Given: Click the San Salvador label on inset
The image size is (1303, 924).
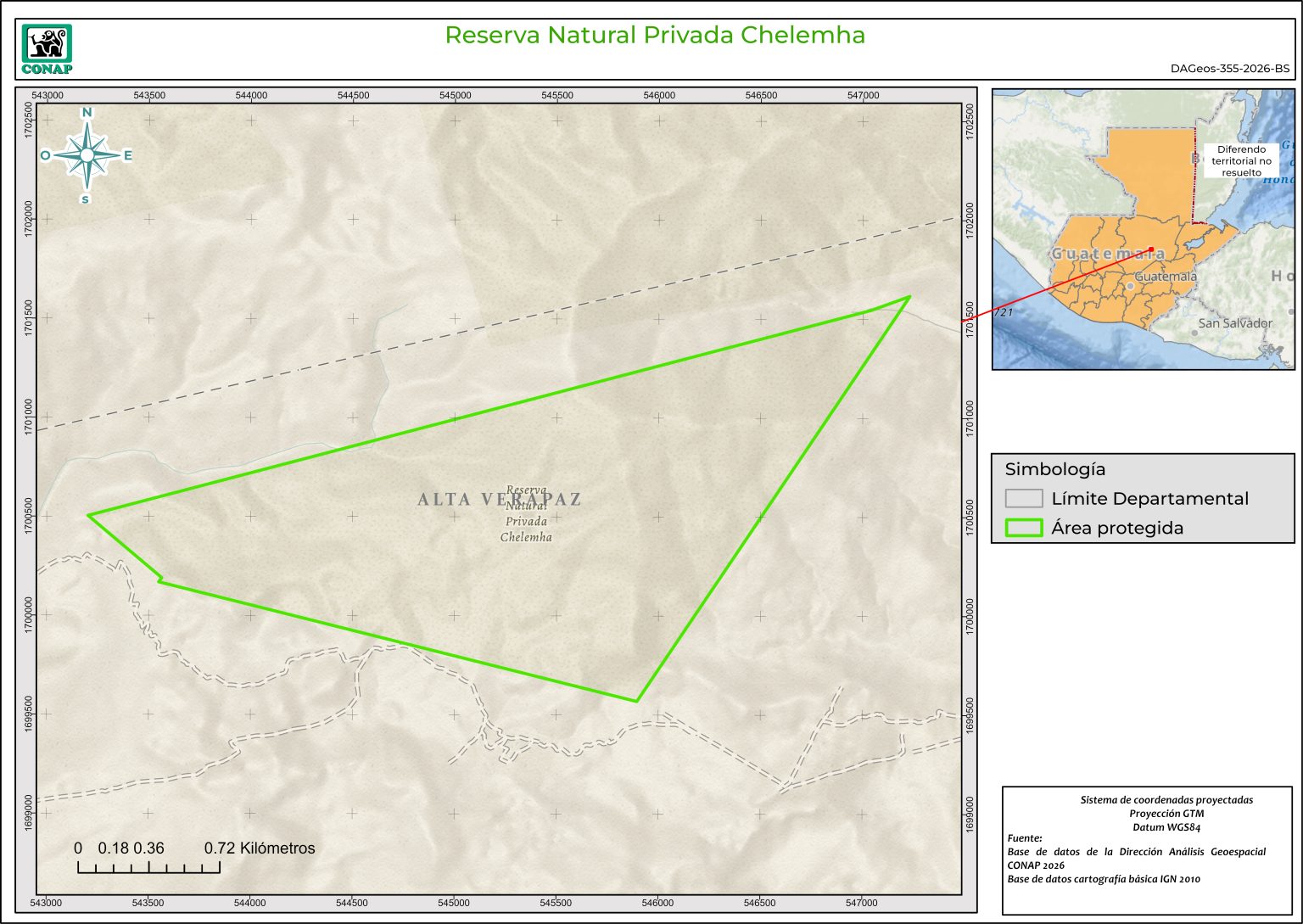Looking at the screenshot, I should click(x=1234, y=323).
